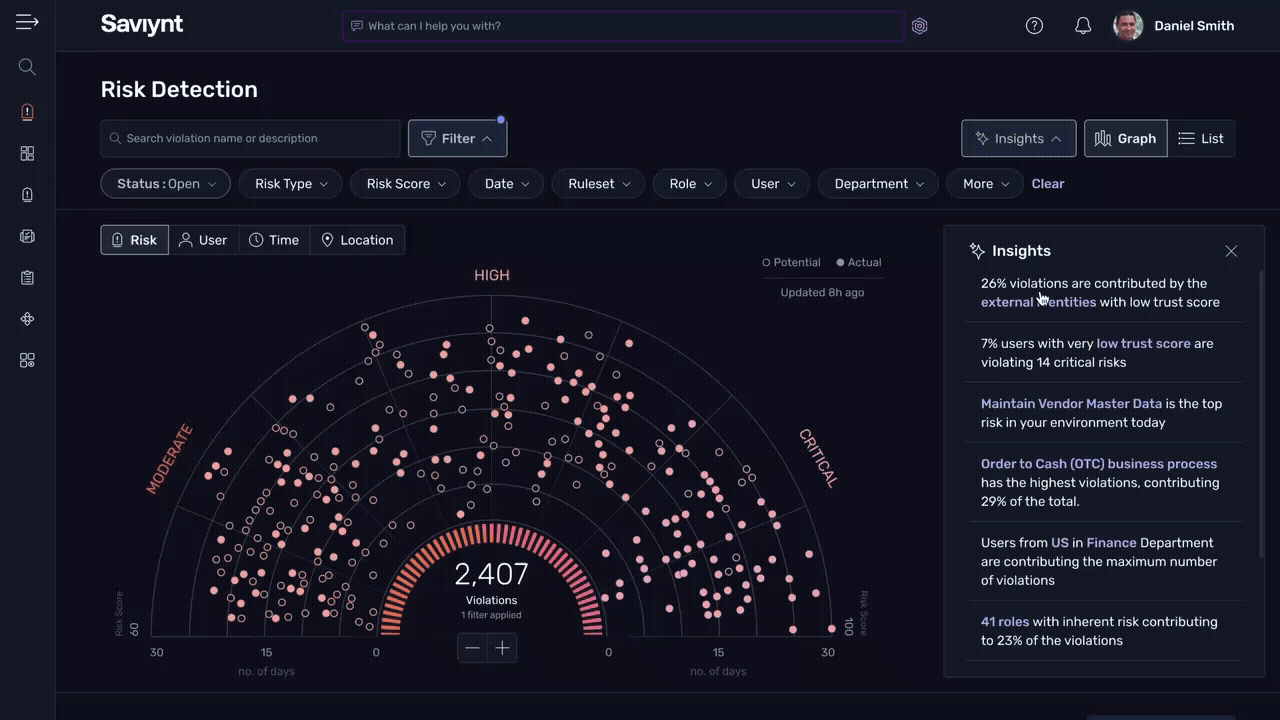Open the red alert icon in the sidebar
1280x720 pixels.
[27, 112]
